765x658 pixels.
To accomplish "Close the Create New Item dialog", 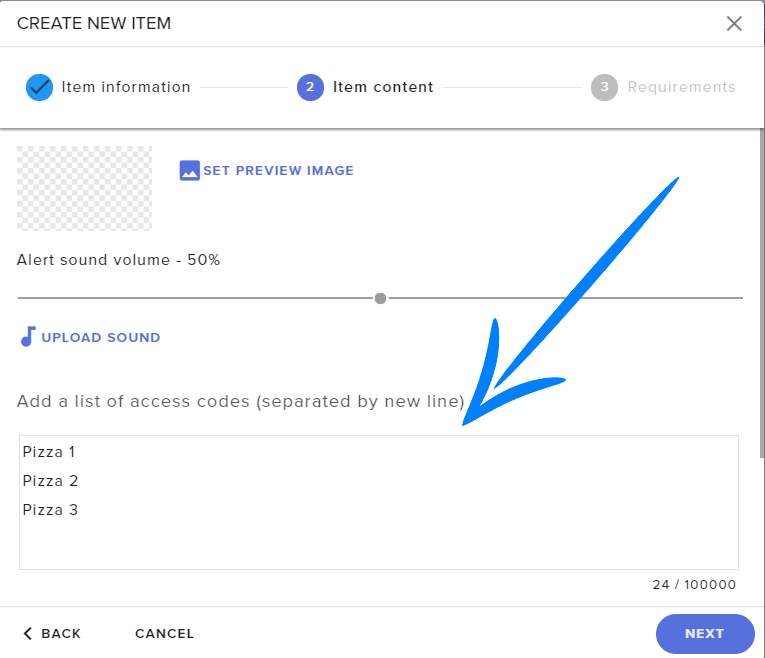I will click(x=734, y=23).
